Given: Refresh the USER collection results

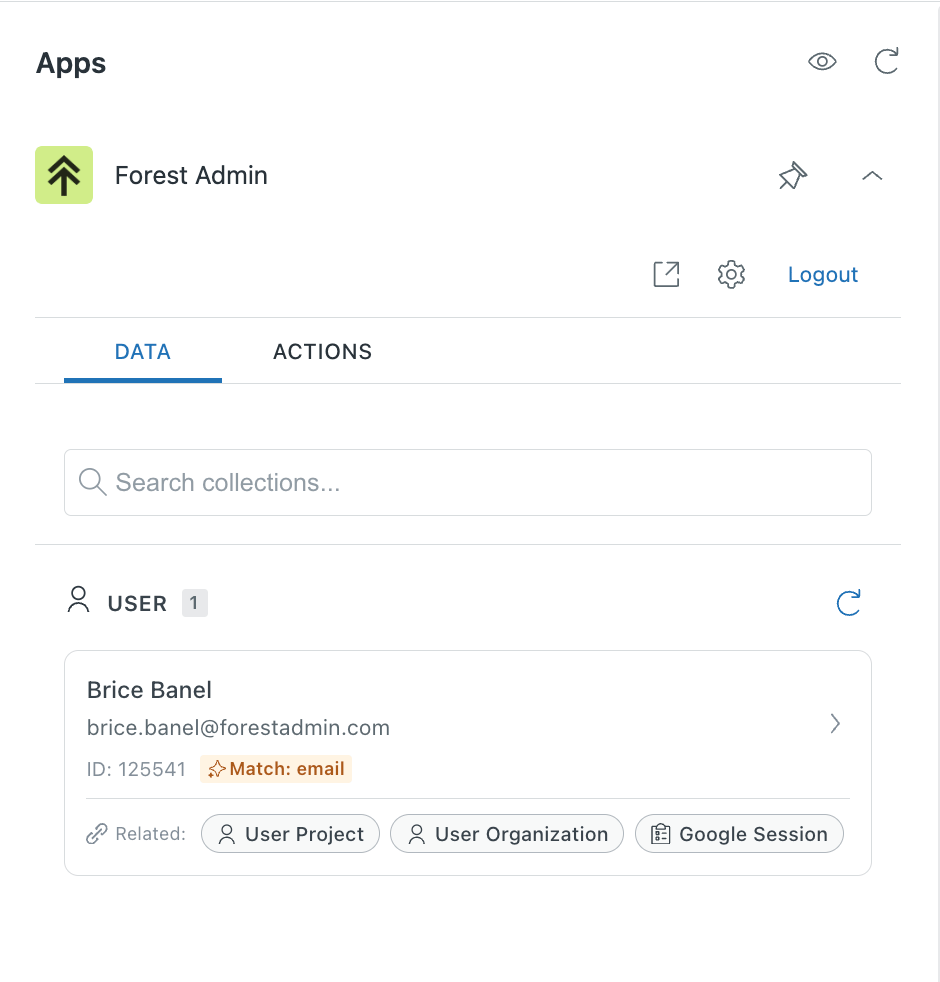Looking at the screenshot, I should pyautogui.click(x=849, y=602).
